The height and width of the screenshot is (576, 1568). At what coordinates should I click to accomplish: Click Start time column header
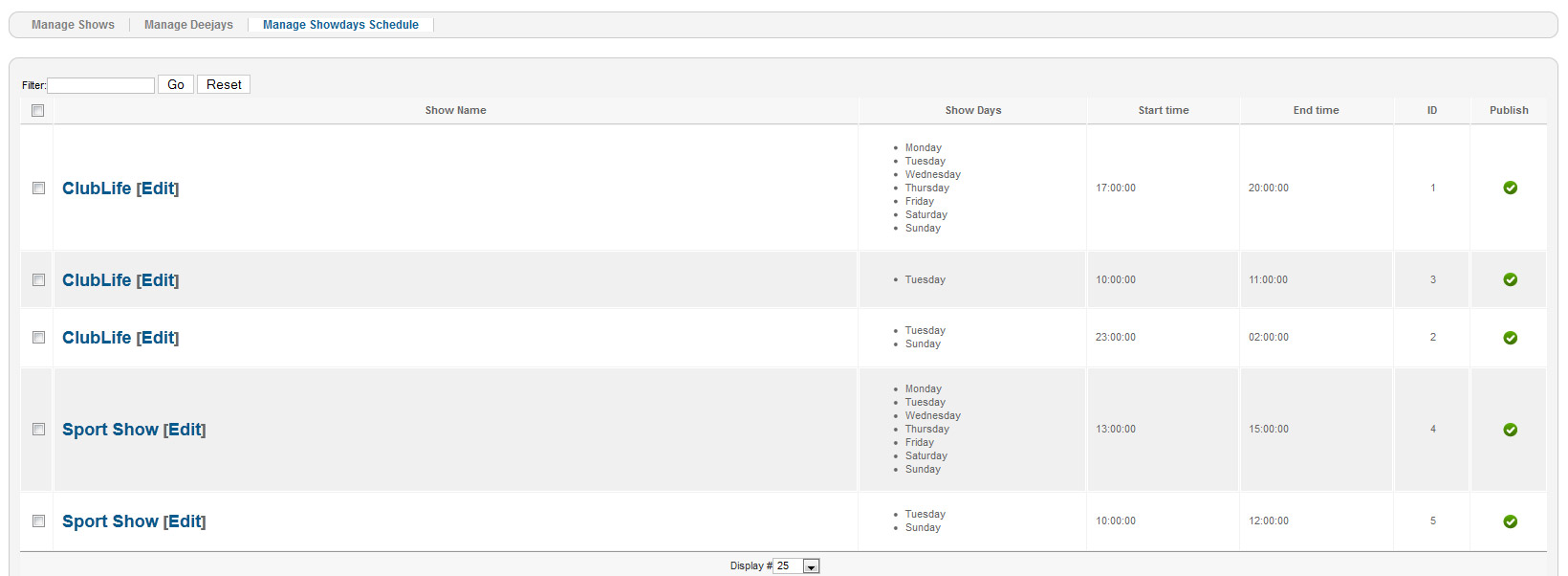click(x=1164, y=110)
